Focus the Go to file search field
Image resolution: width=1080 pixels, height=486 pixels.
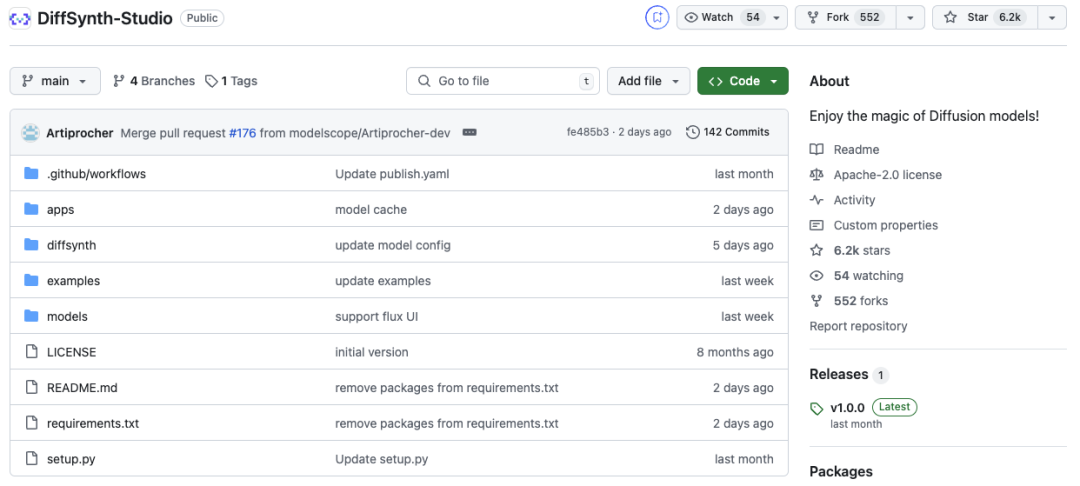503,81
